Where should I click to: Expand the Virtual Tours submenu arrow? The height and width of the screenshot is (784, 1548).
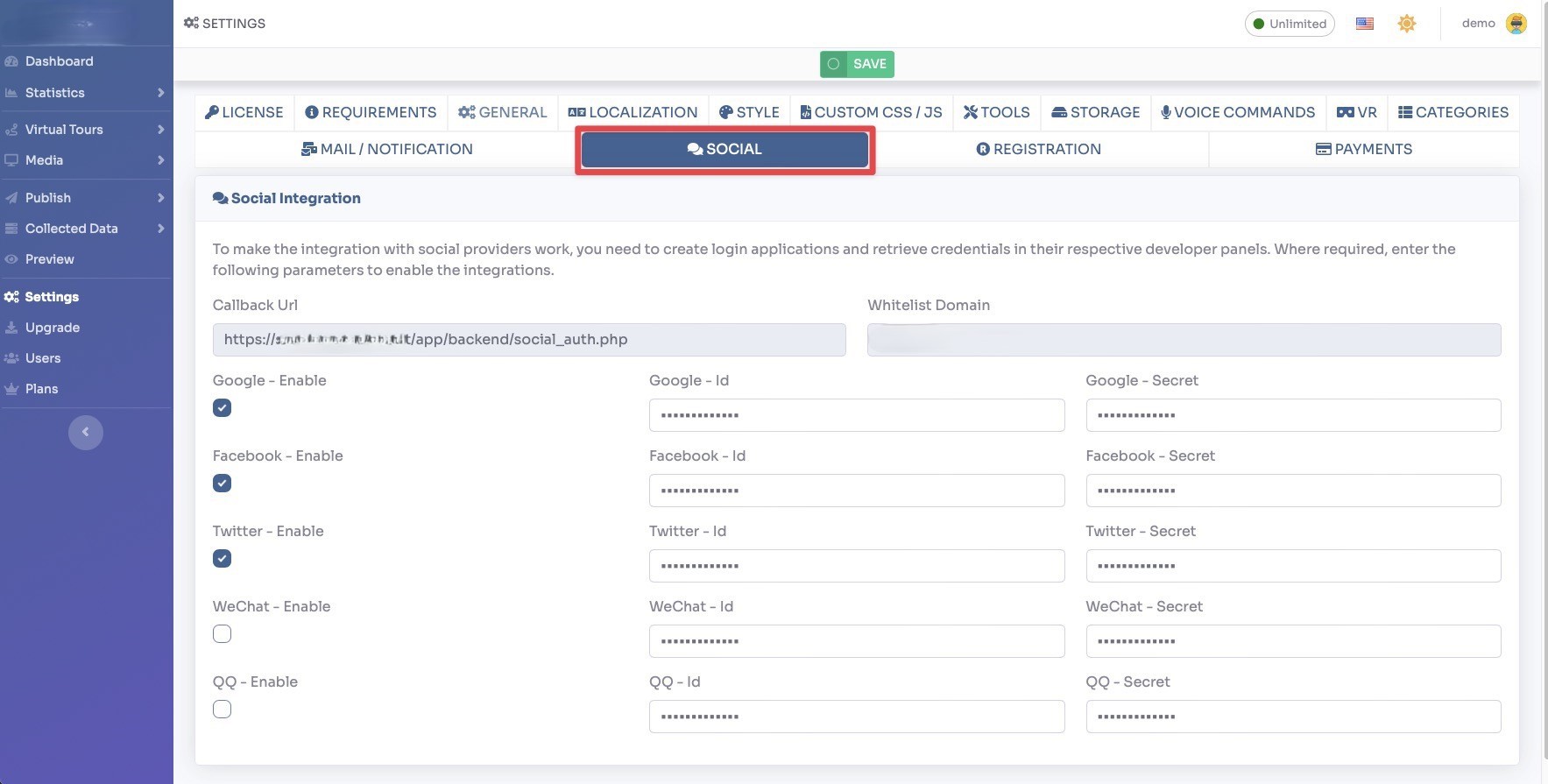click(x=160, y=130)
